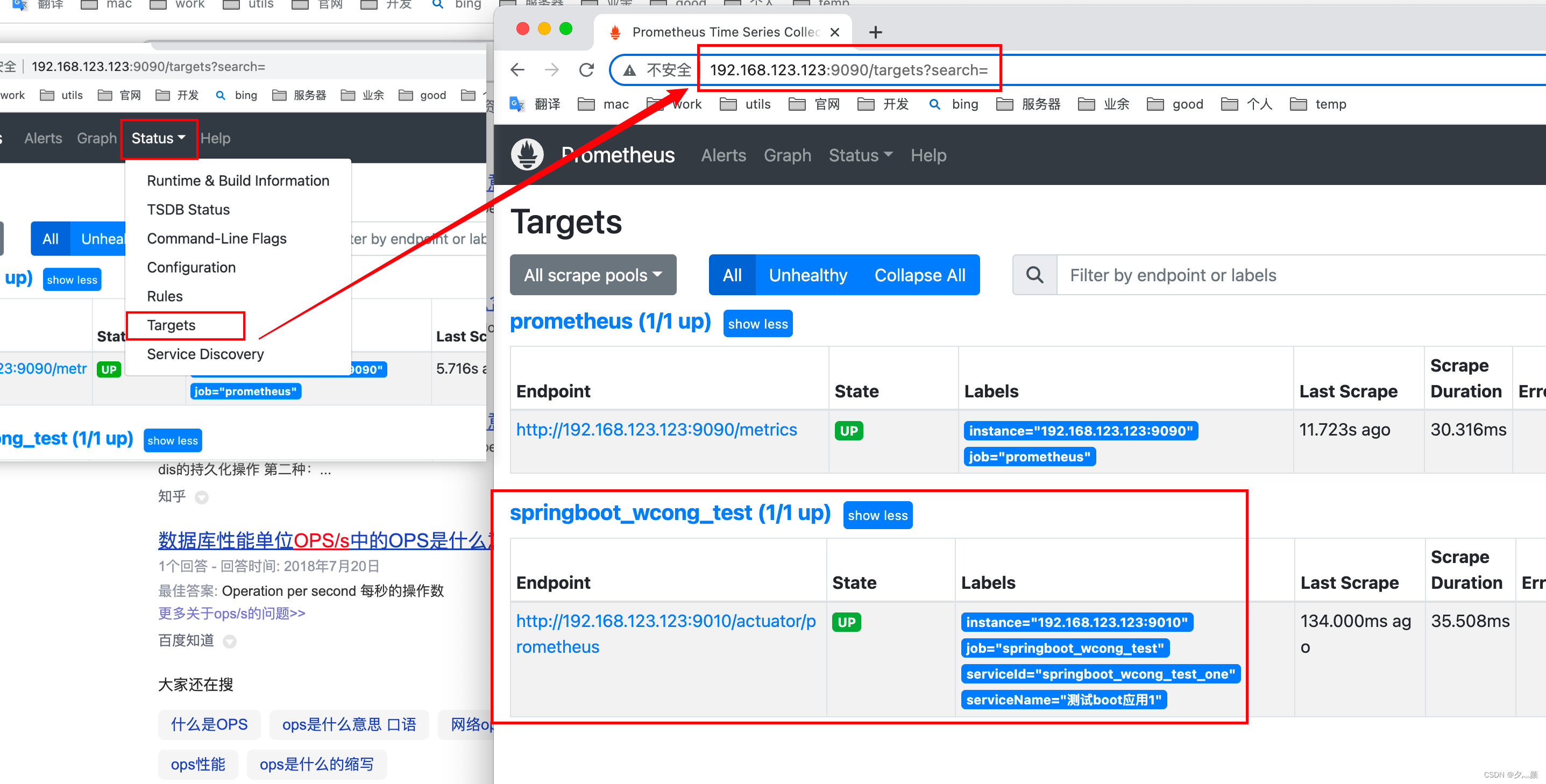Open the 192.168.123.123:9010/actuator/prometheus endpoint link
This screenshot has width=1546, height=784.
click(665, 634)
